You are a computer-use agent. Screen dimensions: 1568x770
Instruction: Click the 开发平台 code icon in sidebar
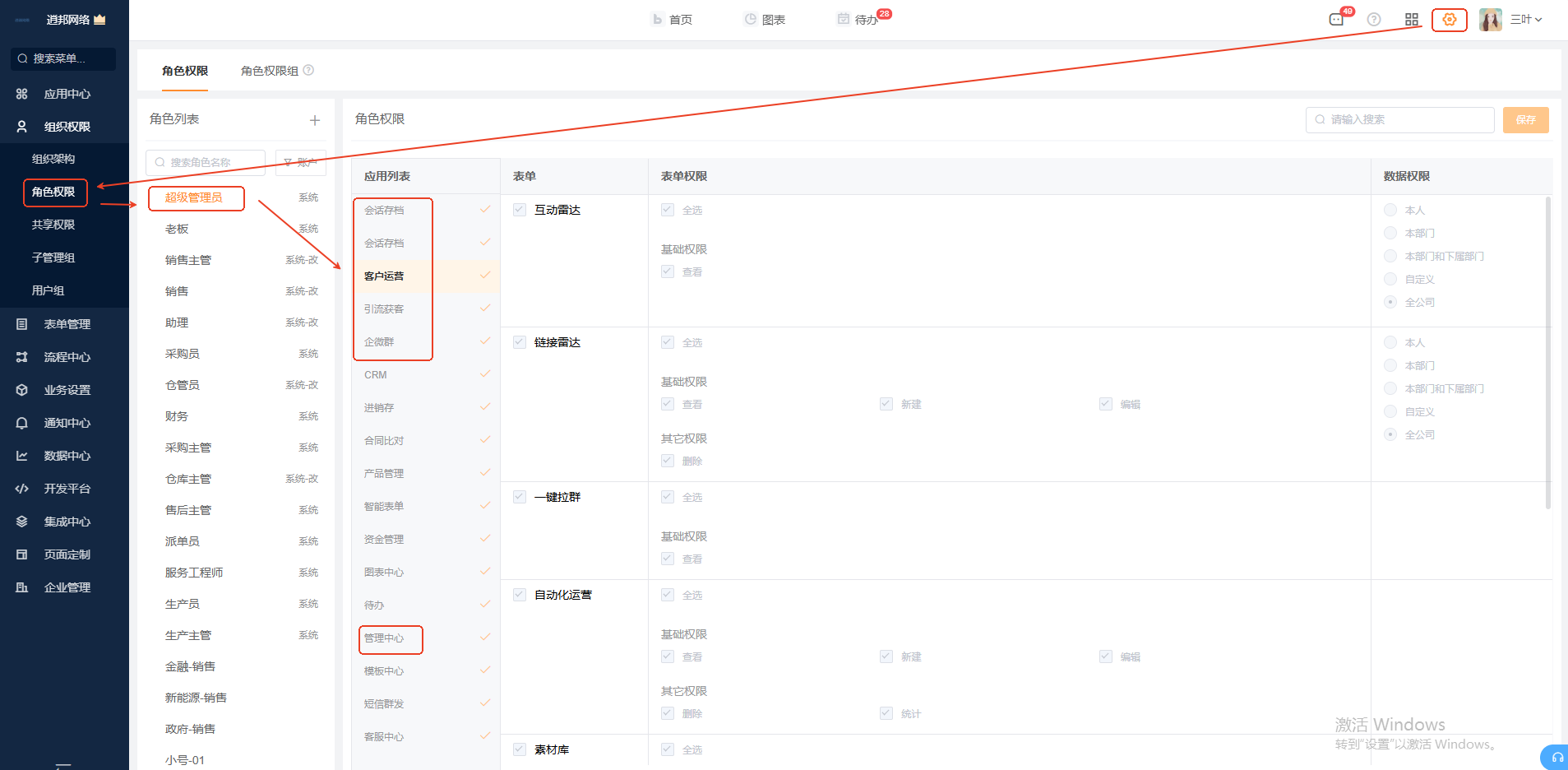(x=22, y=489)
